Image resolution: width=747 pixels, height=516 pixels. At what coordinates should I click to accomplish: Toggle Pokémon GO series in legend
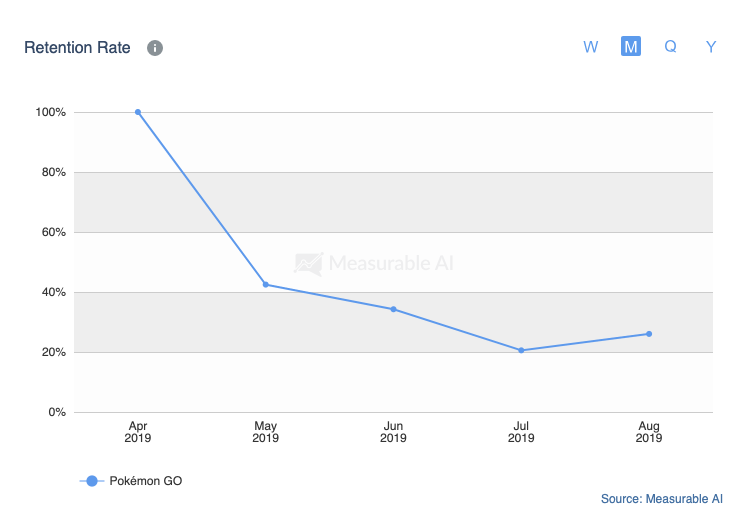point(131,481)
